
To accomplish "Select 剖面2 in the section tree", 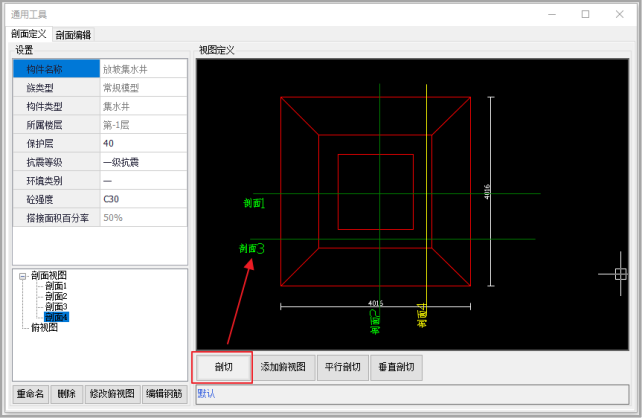I will tap(56, 296).
